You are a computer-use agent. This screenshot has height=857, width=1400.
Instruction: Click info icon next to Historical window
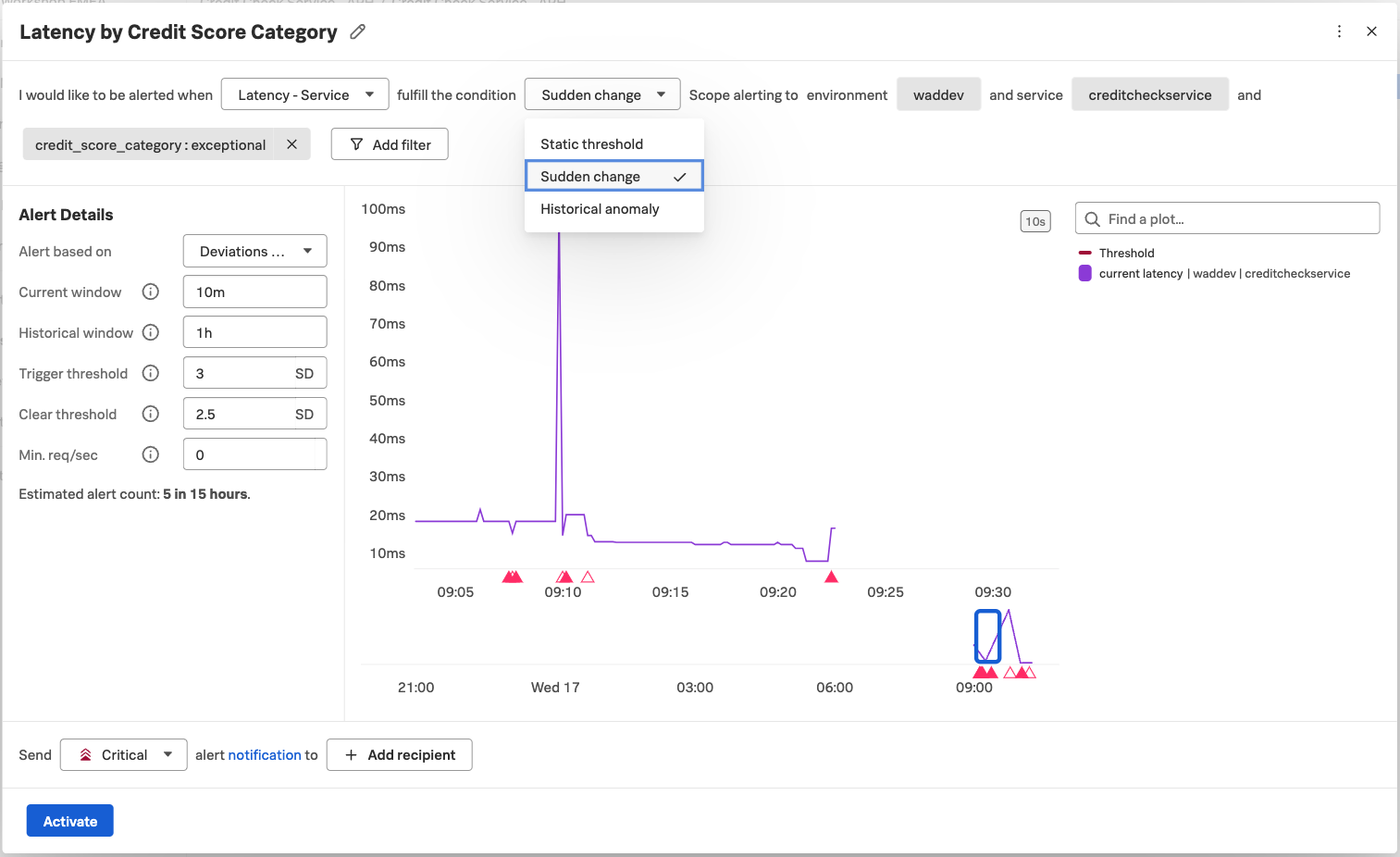pos(151,333)
